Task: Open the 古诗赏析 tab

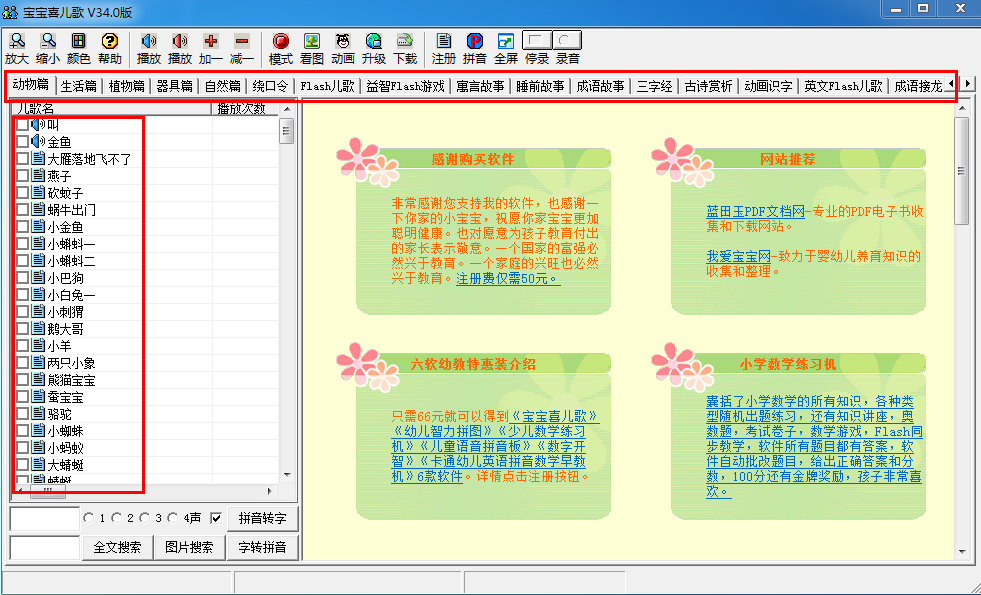Action: pos(708,86)
